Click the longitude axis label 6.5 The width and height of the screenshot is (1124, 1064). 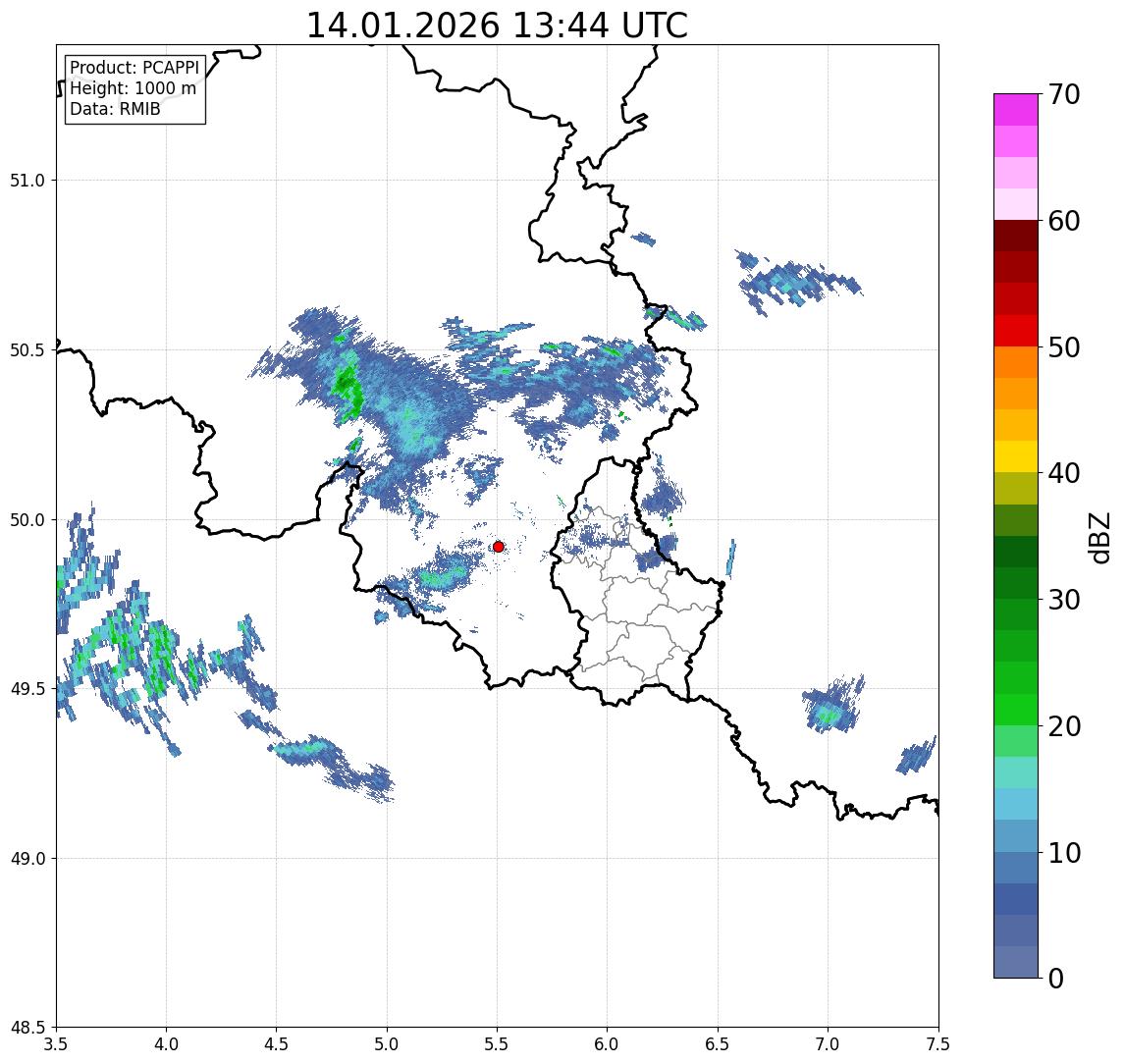click(718, 1044)
